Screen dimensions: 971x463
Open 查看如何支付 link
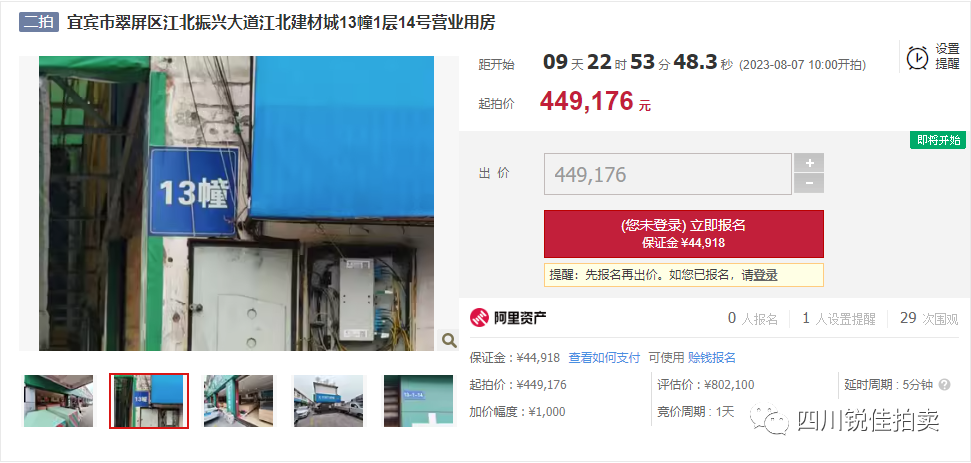[x=604, y=358]
